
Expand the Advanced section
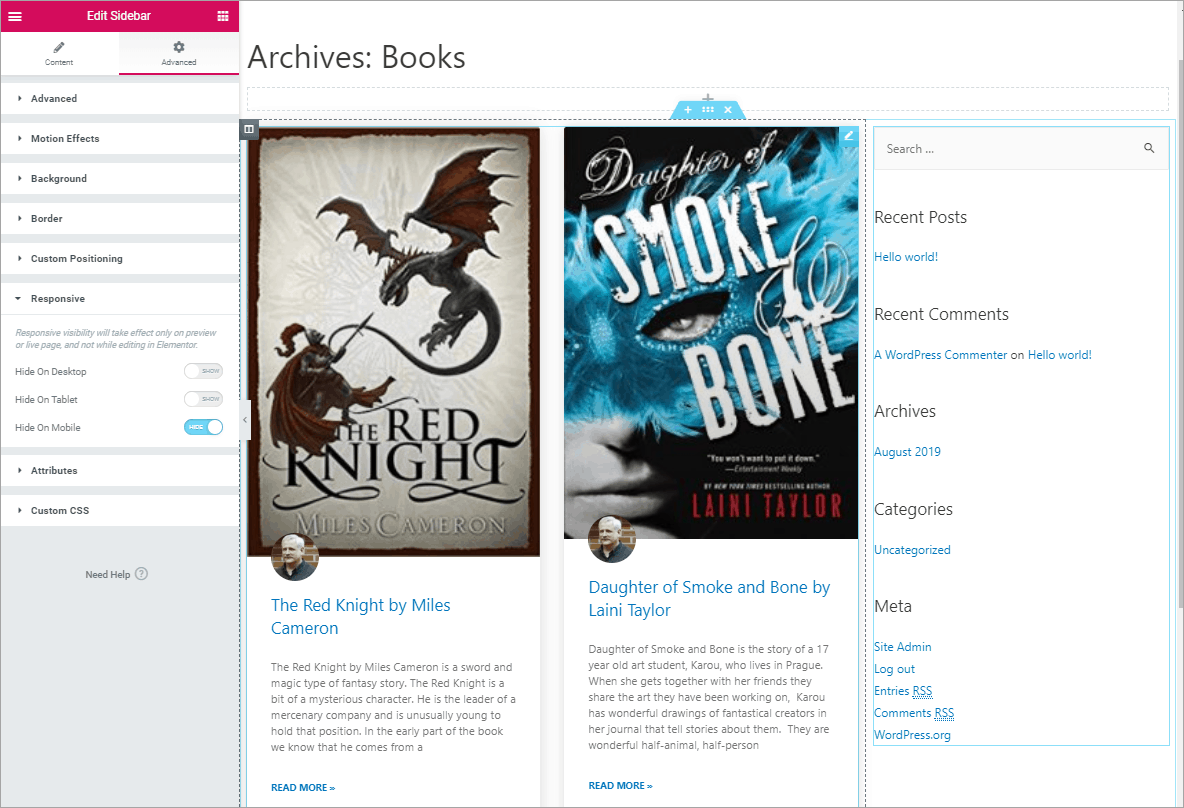click(x=120, y=98)
